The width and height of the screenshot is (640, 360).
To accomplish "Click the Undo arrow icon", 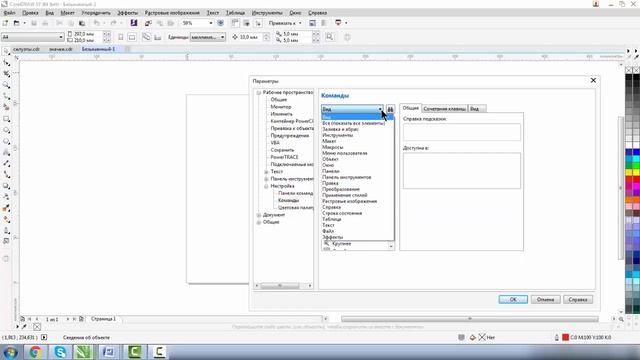I will [96, 23].
